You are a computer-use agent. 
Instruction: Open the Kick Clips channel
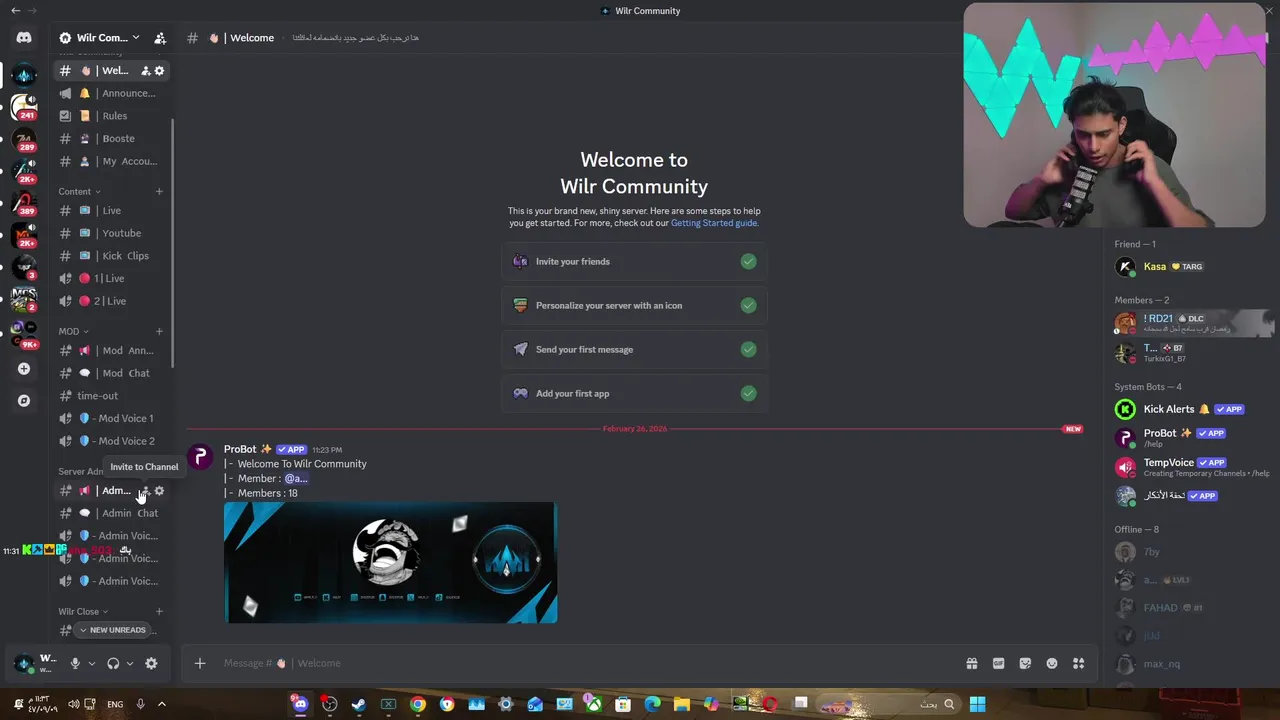[x=112, y=256]
